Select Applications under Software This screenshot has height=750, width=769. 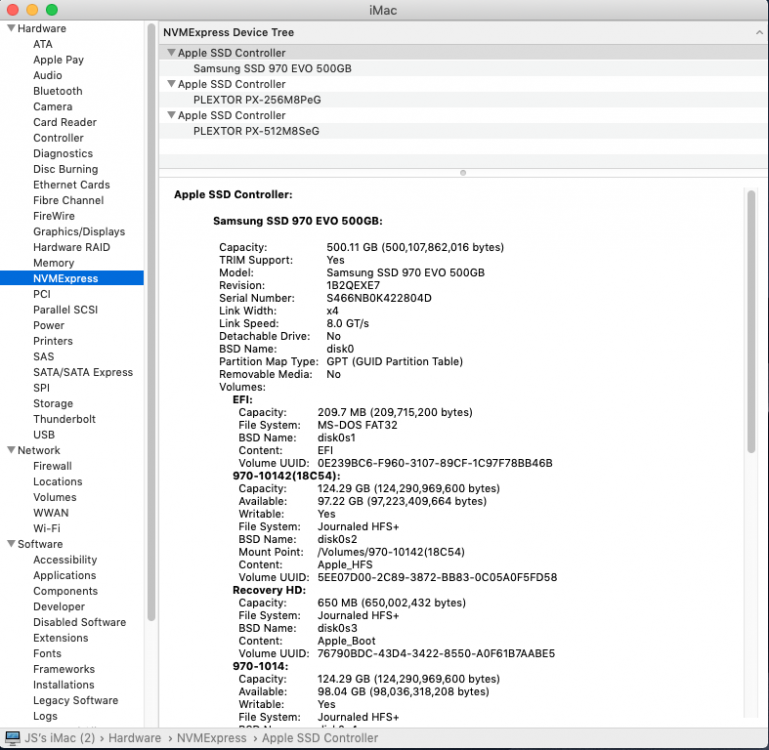65,575
